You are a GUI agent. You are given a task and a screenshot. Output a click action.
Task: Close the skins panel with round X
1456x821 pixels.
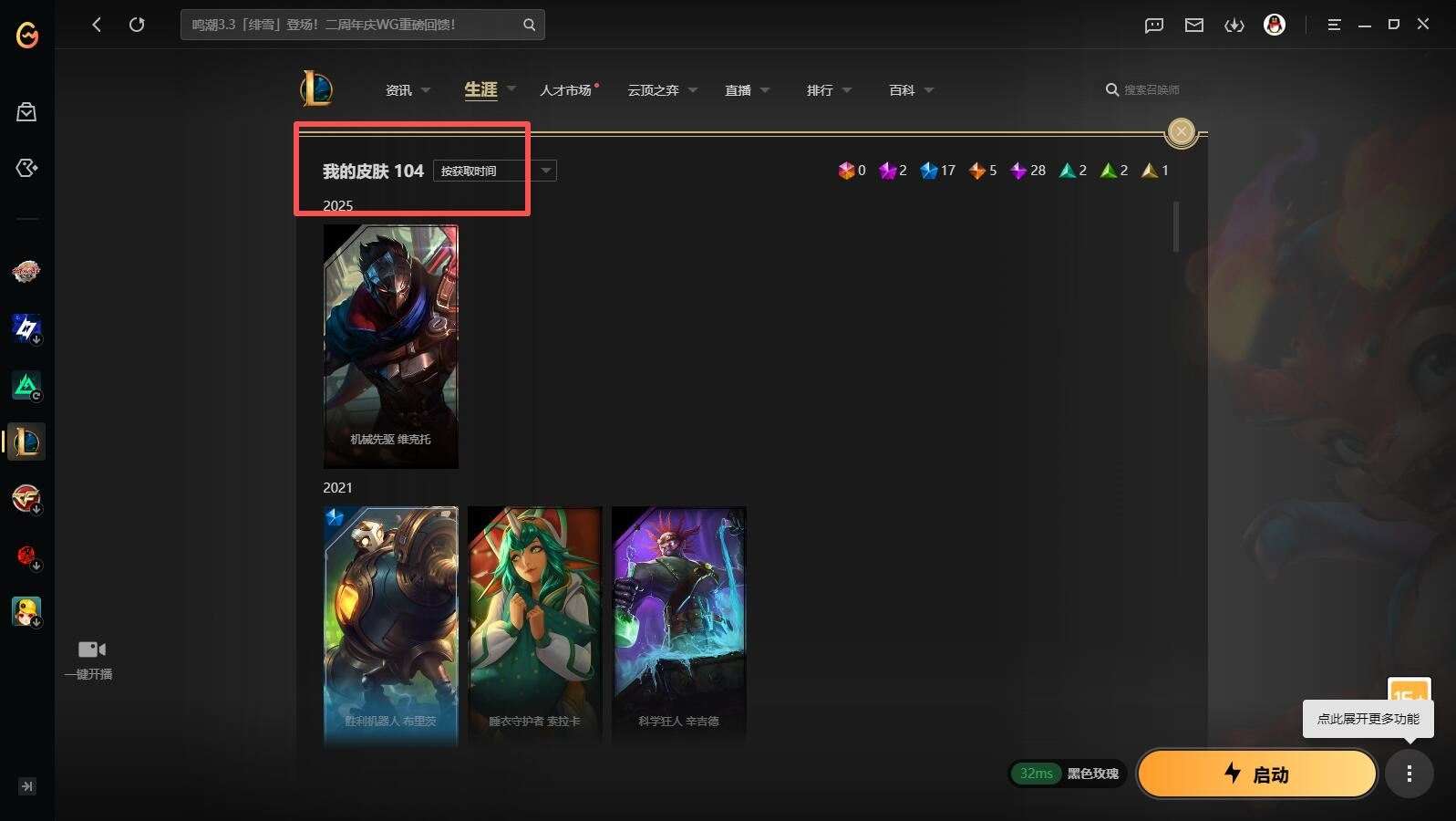pyautogui.click(x=1182, y=132)
